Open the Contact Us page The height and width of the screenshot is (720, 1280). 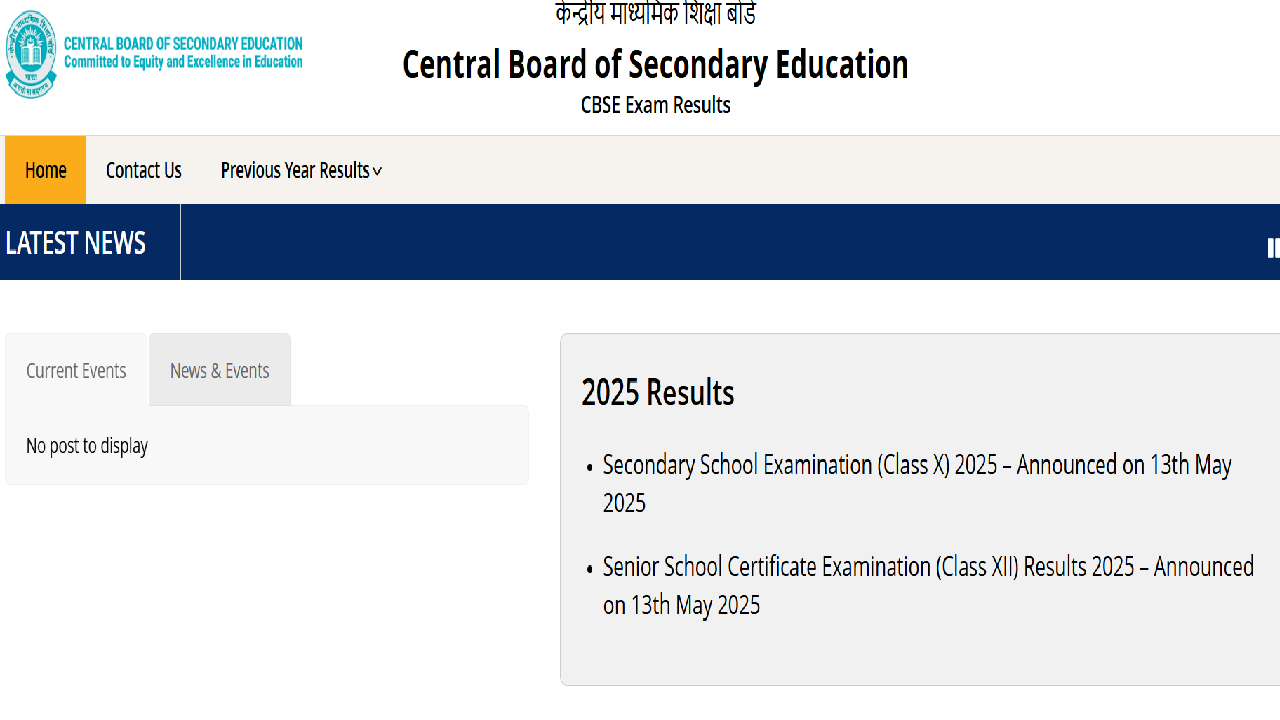144,171
